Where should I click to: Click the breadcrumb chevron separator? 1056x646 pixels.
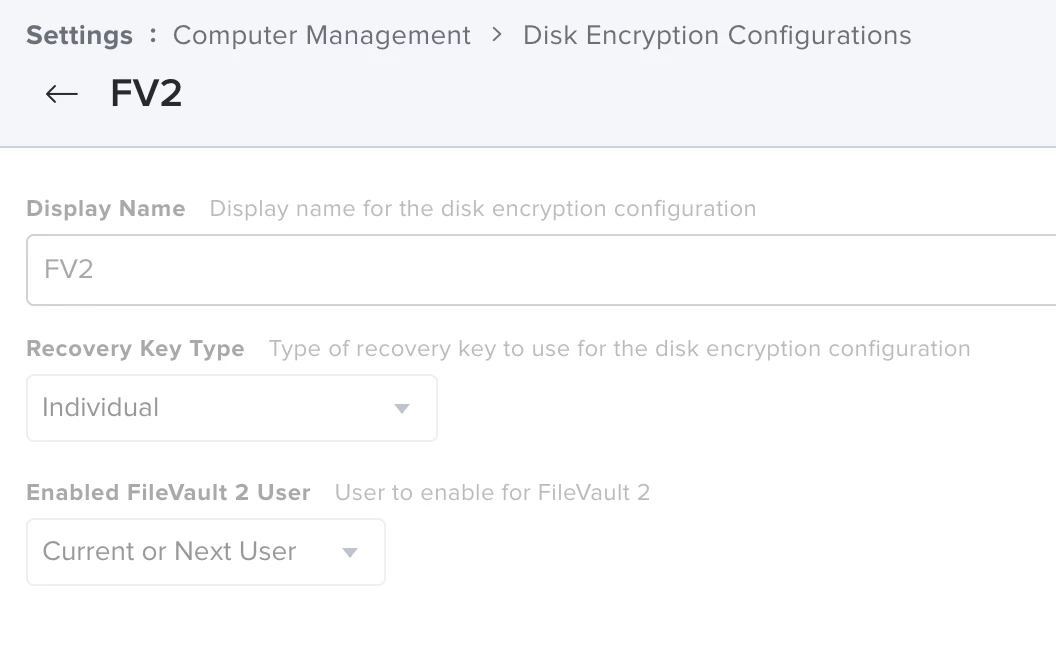[x=497, y=36]
